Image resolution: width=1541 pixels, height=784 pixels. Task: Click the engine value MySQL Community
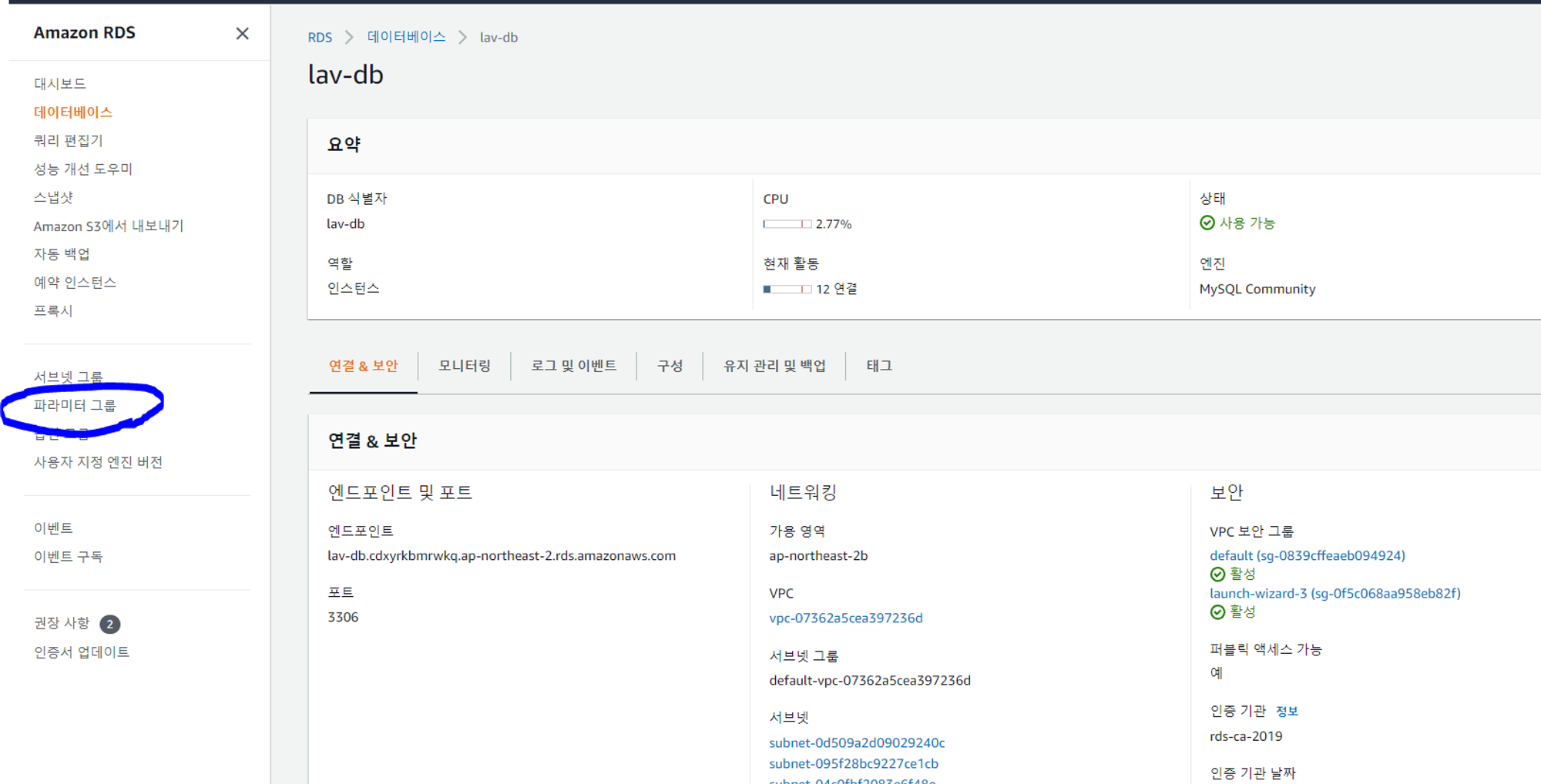1257,289
